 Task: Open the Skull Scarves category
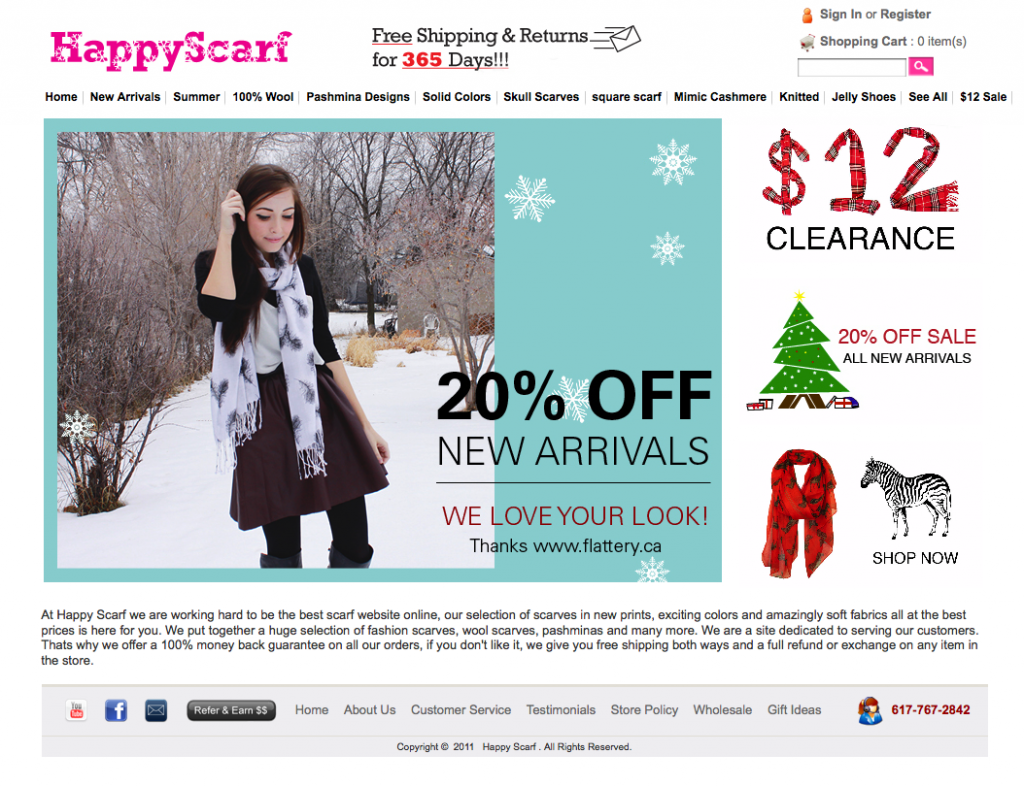click(x=541, y=97)
